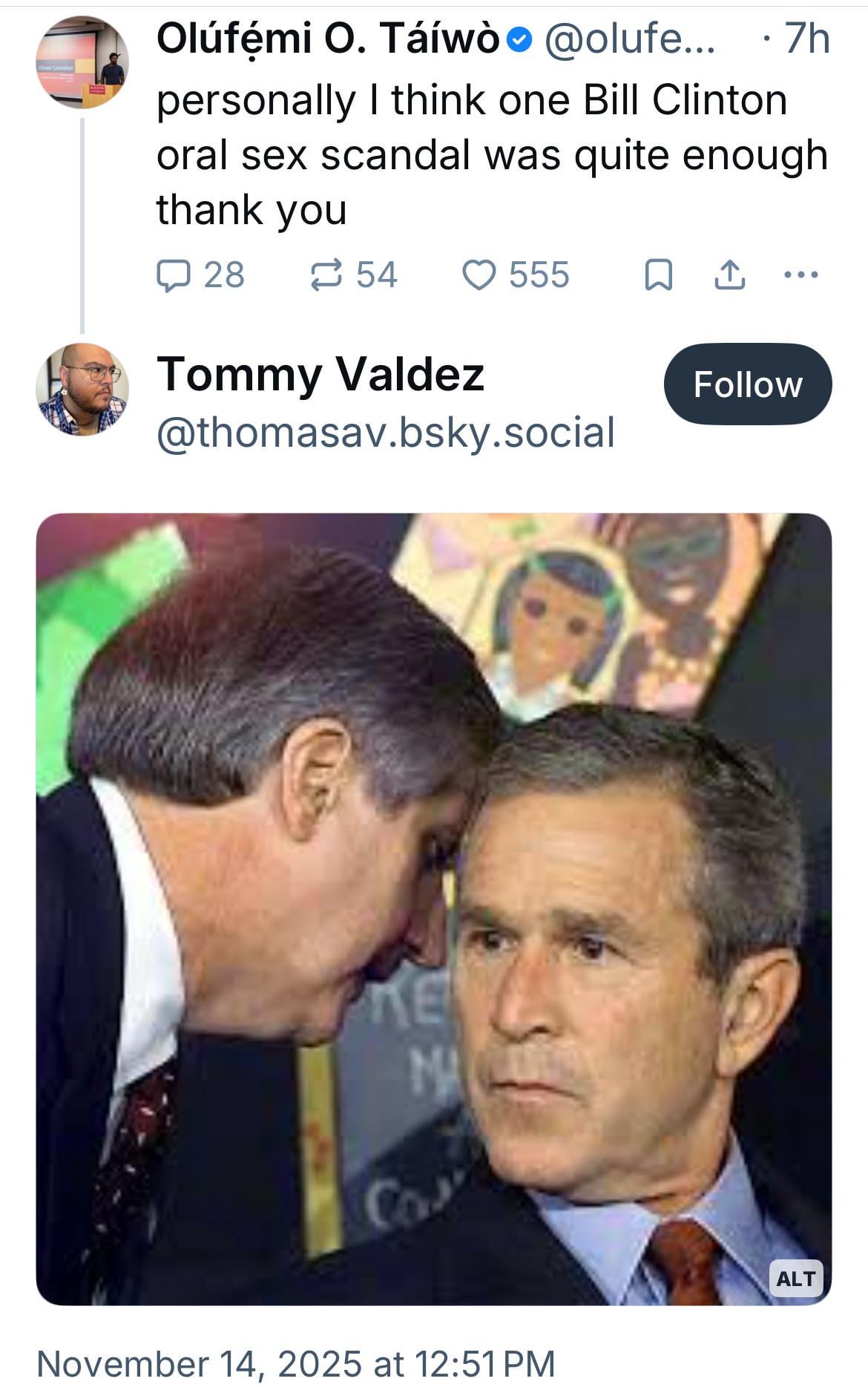The width and height of the screenshot is (868, 1387).
Task: Follow Tommy Valdez
Action: pos(747,384)
